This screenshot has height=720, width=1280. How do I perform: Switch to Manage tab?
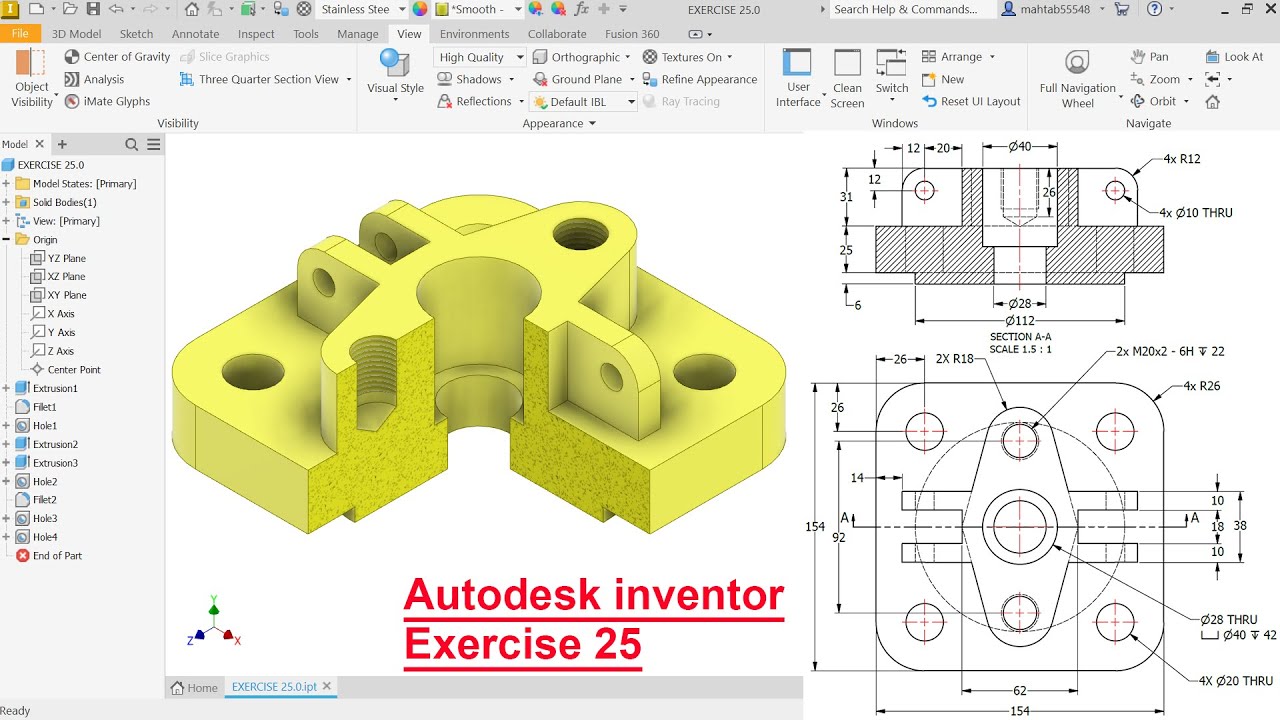pyautogui.click(x=358, y=34)
